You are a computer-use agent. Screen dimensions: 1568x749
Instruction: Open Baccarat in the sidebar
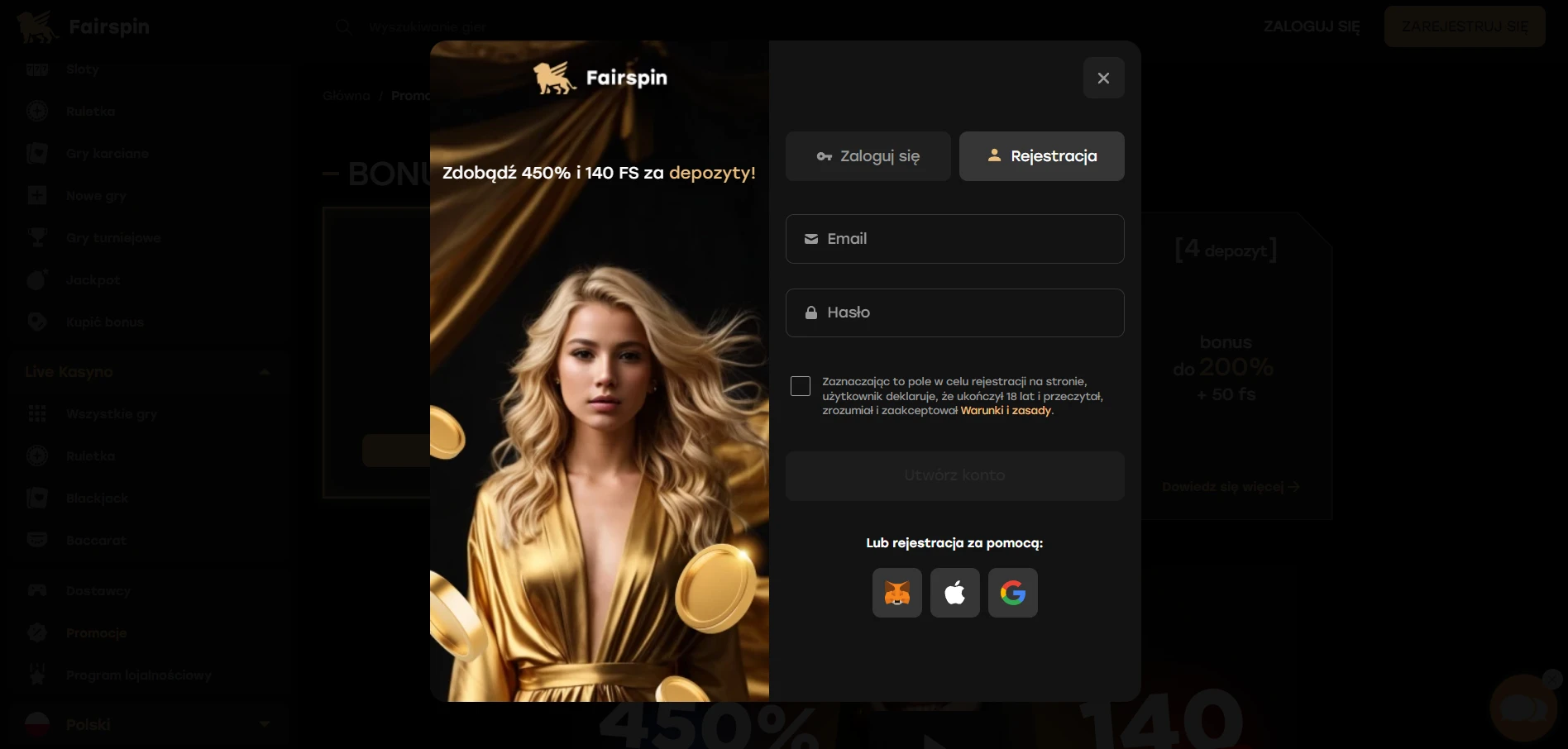coord(96,541)
